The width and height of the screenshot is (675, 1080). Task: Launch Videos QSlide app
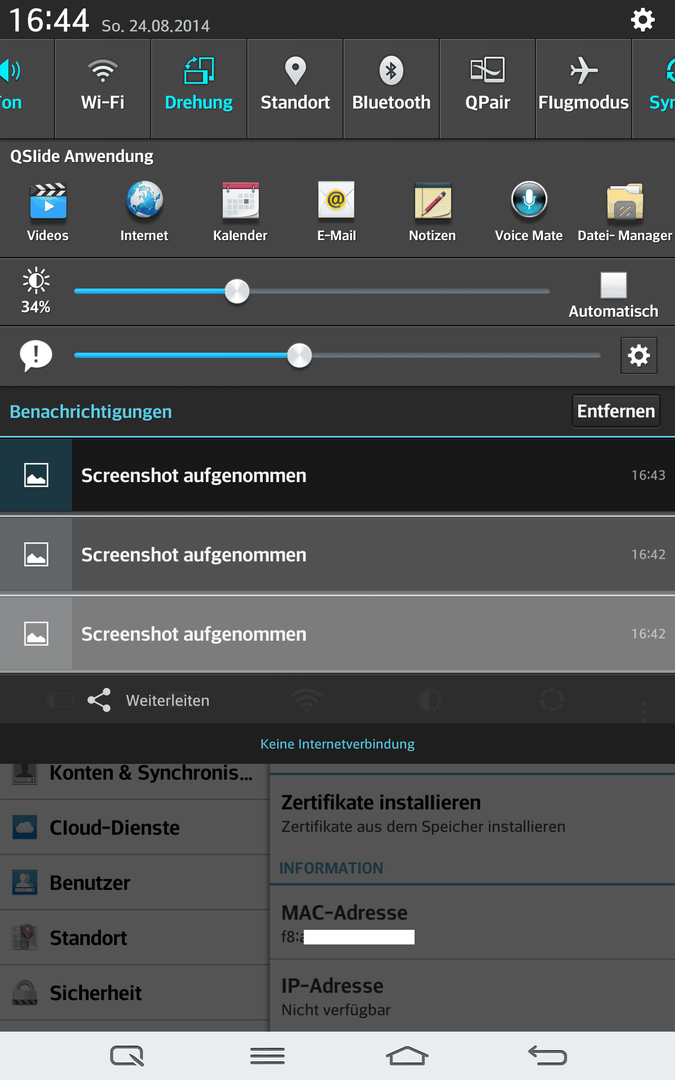point(48,213)
